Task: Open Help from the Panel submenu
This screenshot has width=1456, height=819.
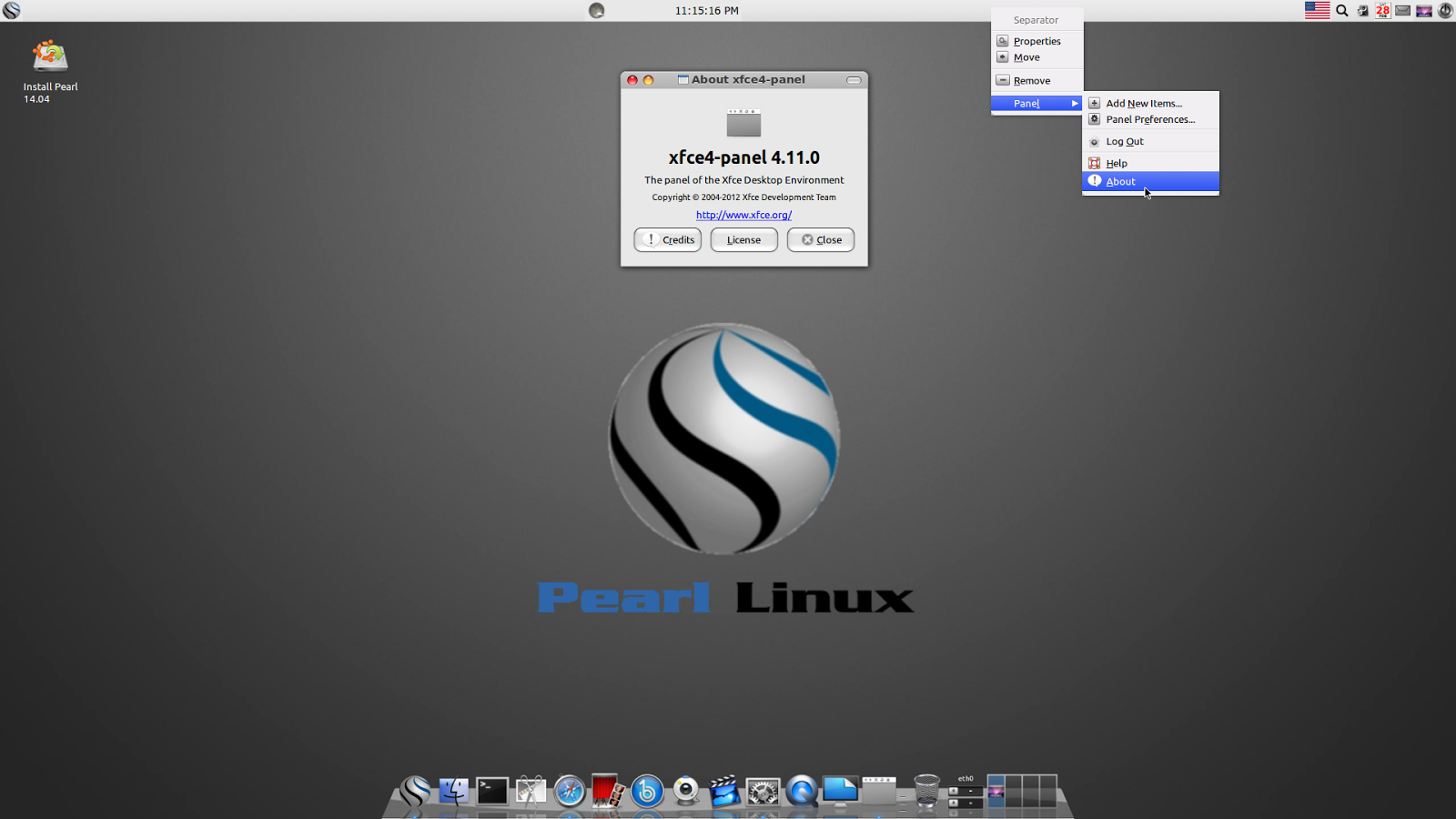Action: [1150, 164]
